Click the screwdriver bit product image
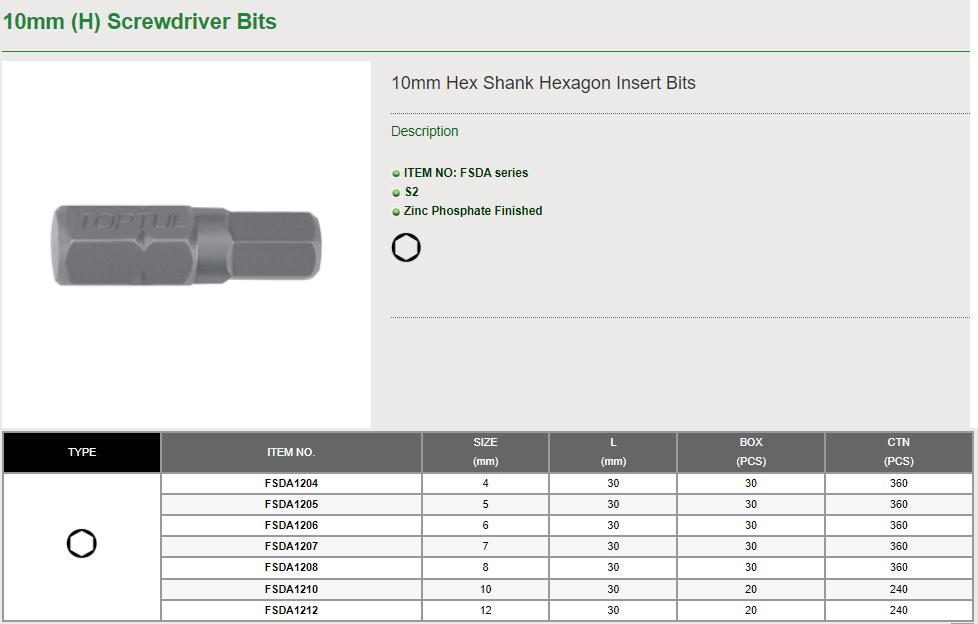 pyautogui.click(x=187, y=245)
